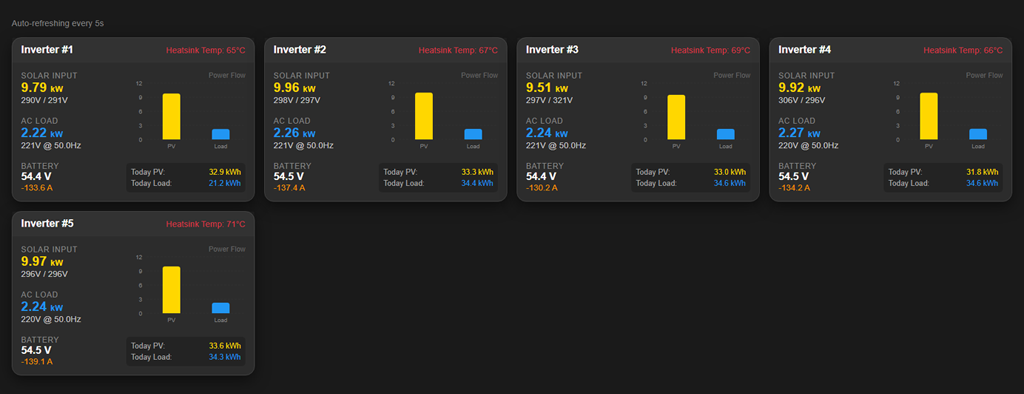Click the Inverter #2 card title
Viewport: 1024px width, 394px height.
300,50
